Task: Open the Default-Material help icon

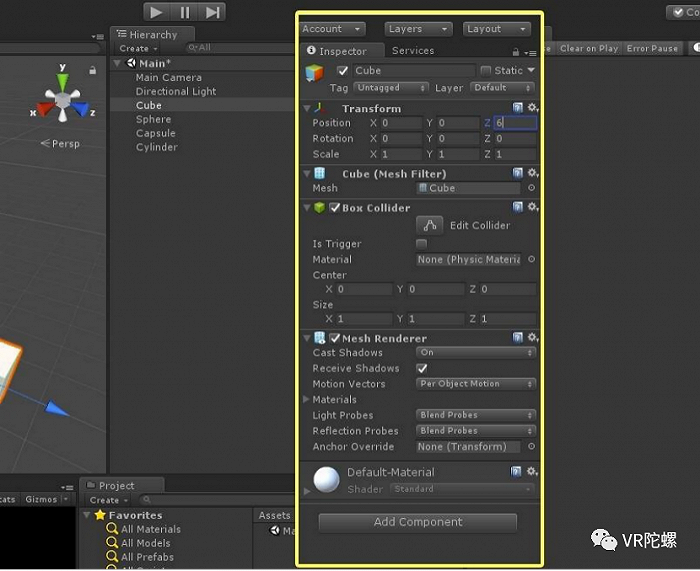Action: [x=516, y=472]
